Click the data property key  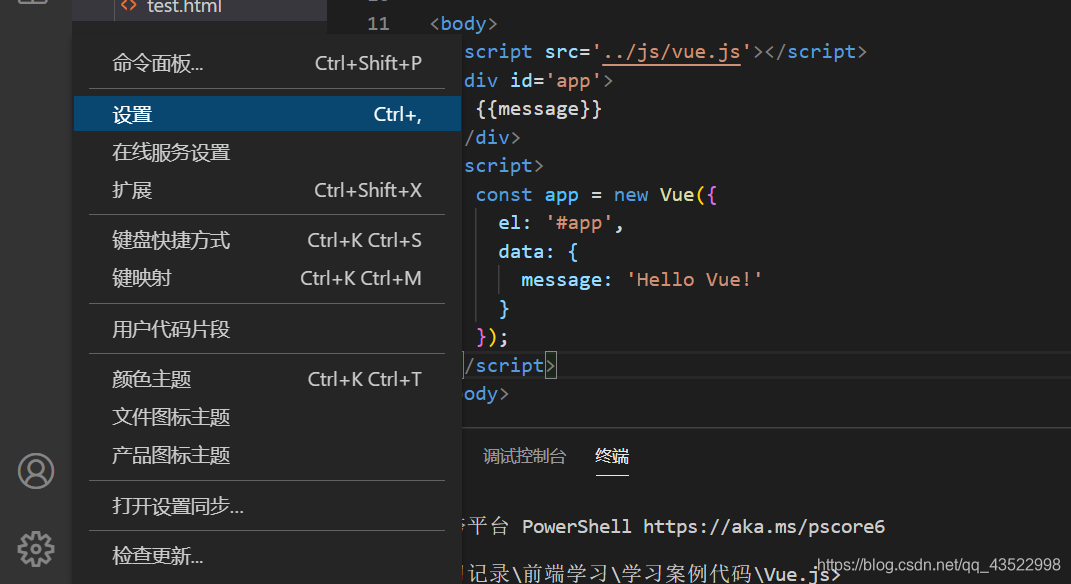(521, 252)
